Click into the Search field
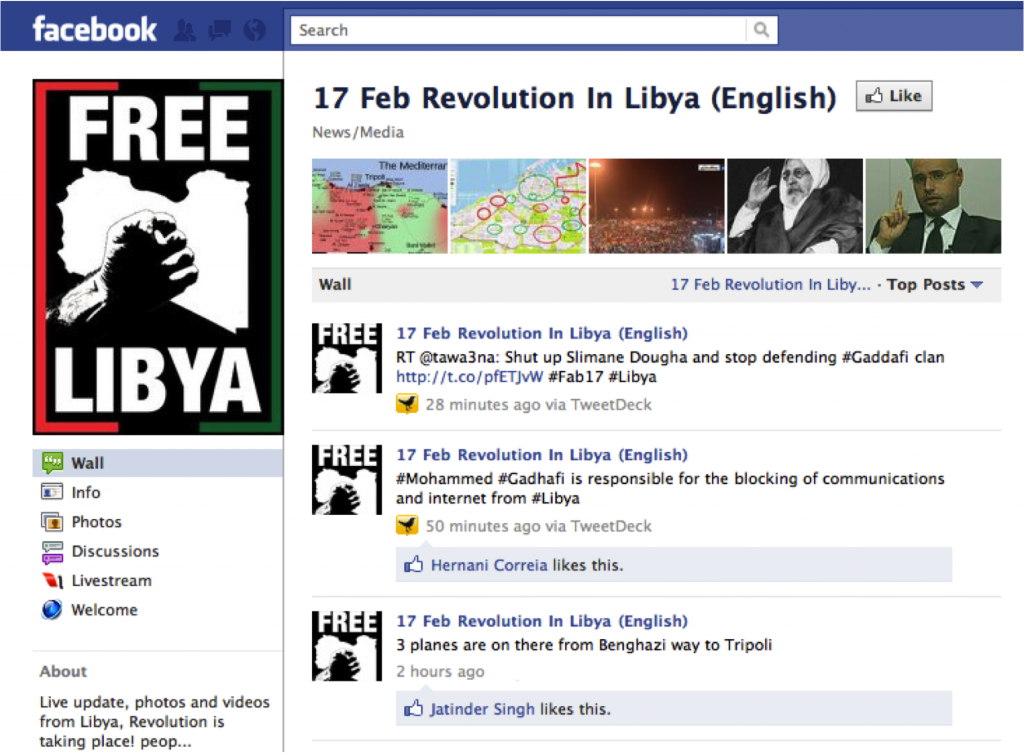 tap(518, 30)
